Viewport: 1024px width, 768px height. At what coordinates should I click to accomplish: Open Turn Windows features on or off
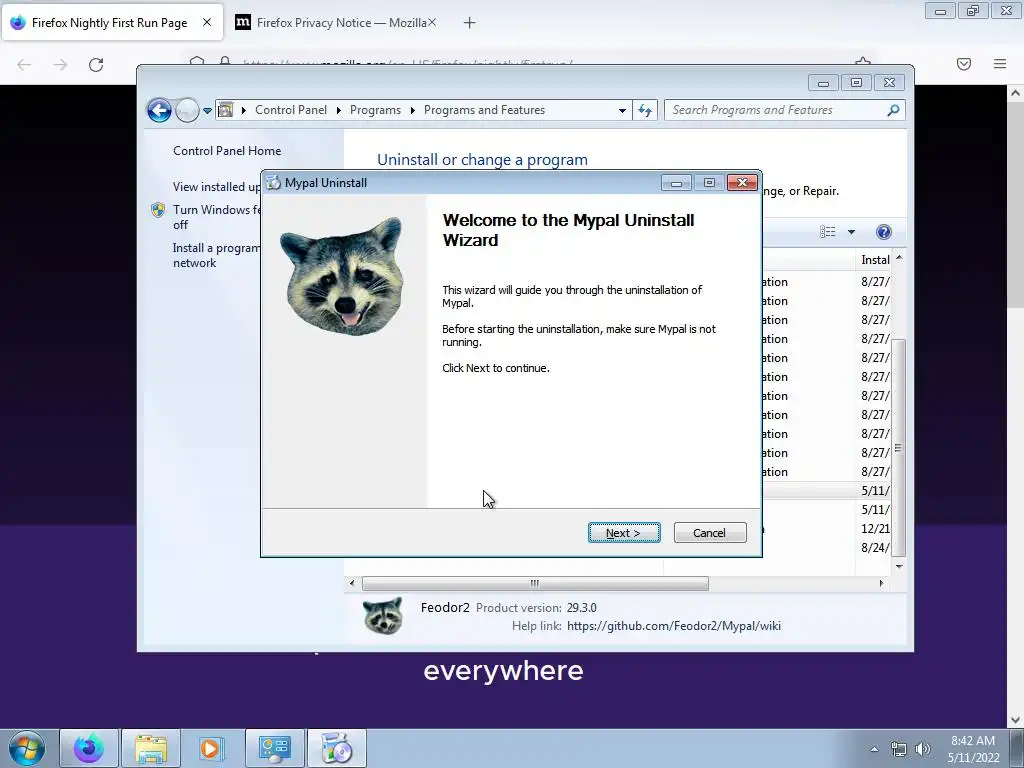pyautogui.click(x=216, y=217)
